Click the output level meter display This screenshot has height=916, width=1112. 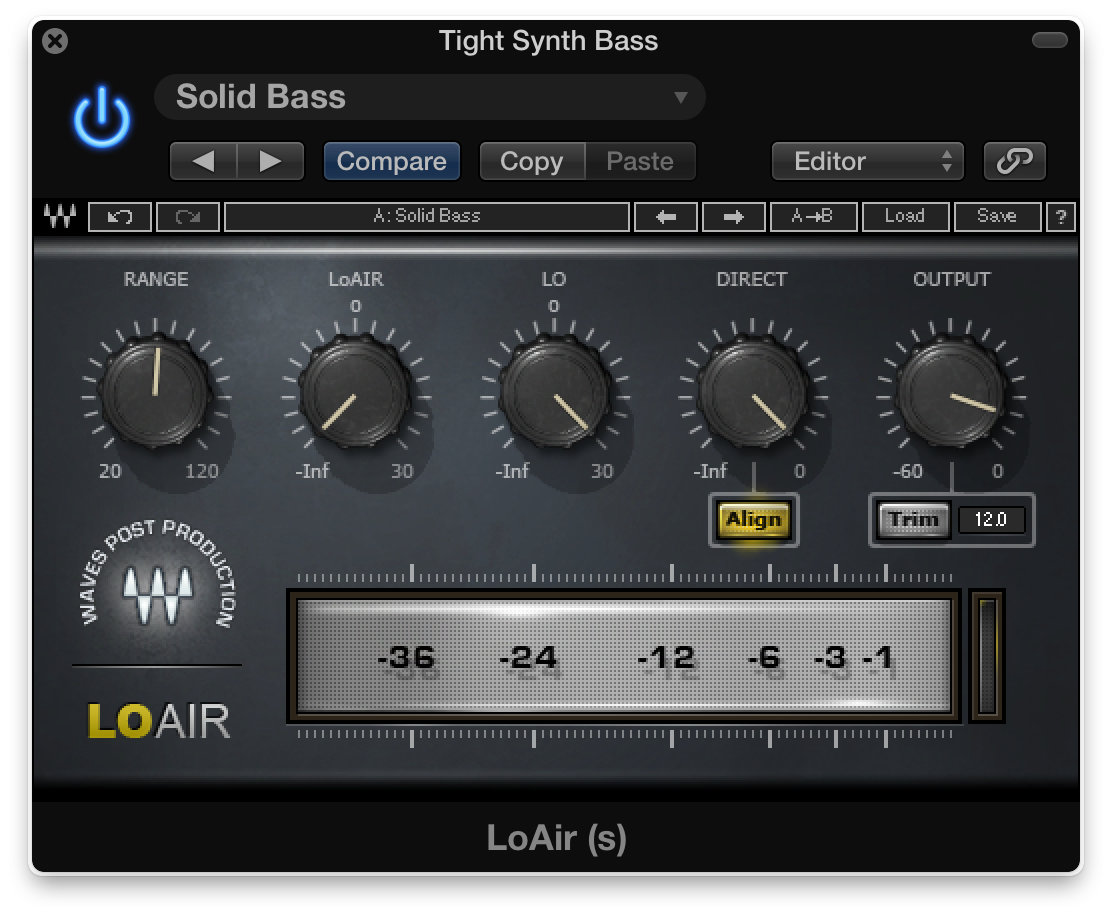(x=624, y=656)
